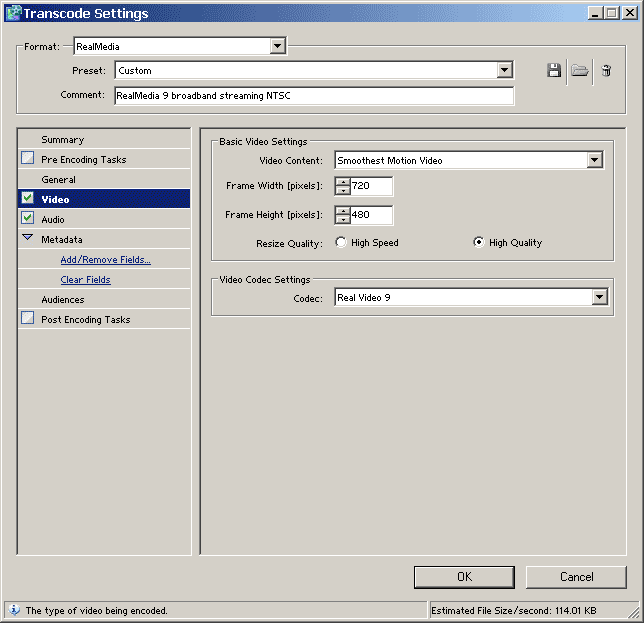Click the Estimated File Size status text

click(x=513, y=611)
